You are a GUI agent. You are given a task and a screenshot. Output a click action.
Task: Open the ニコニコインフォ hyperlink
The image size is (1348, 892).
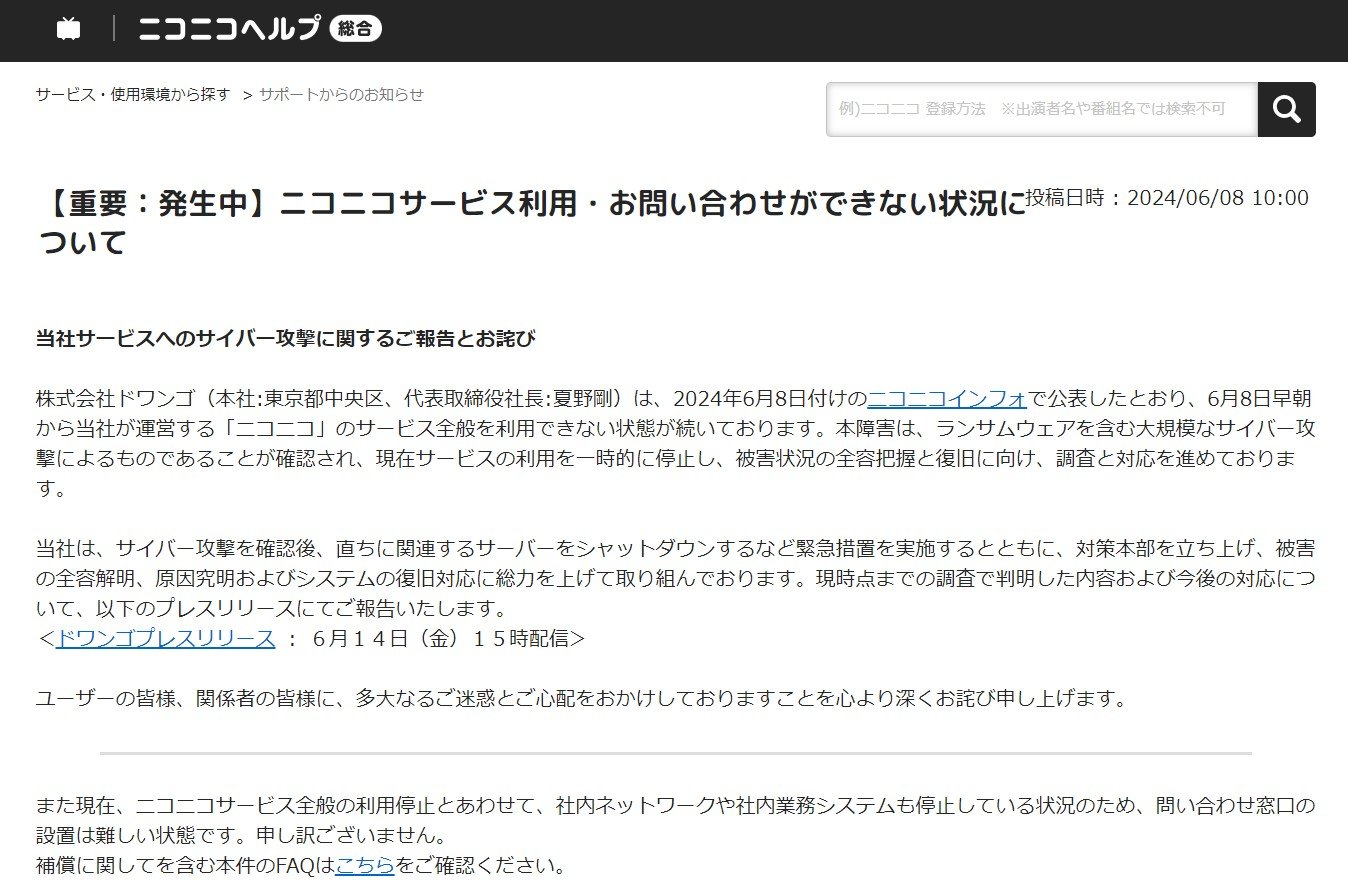(x=947, y=398)
